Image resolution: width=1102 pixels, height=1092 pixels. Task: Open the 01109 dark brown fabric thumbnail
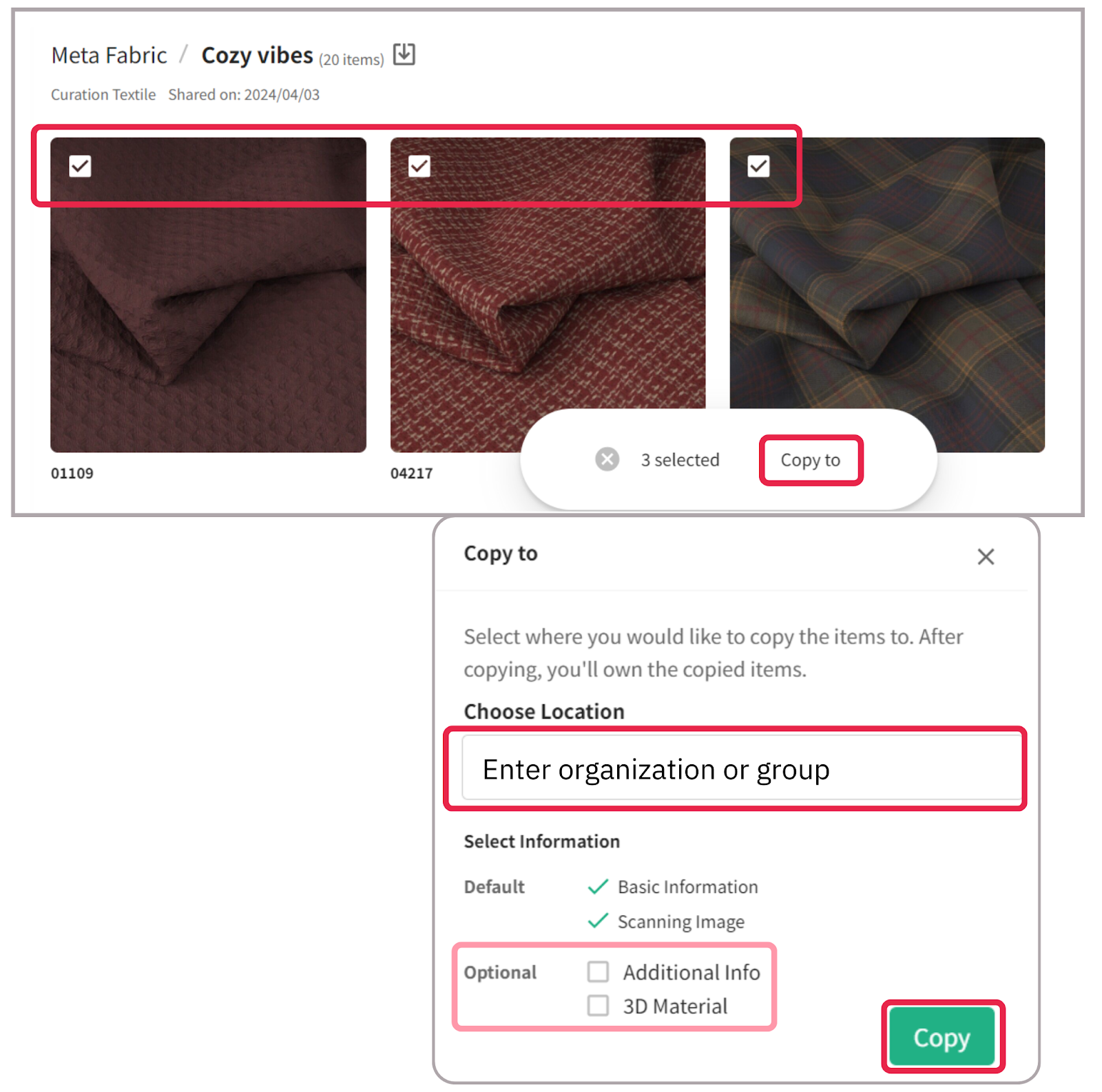208,295
